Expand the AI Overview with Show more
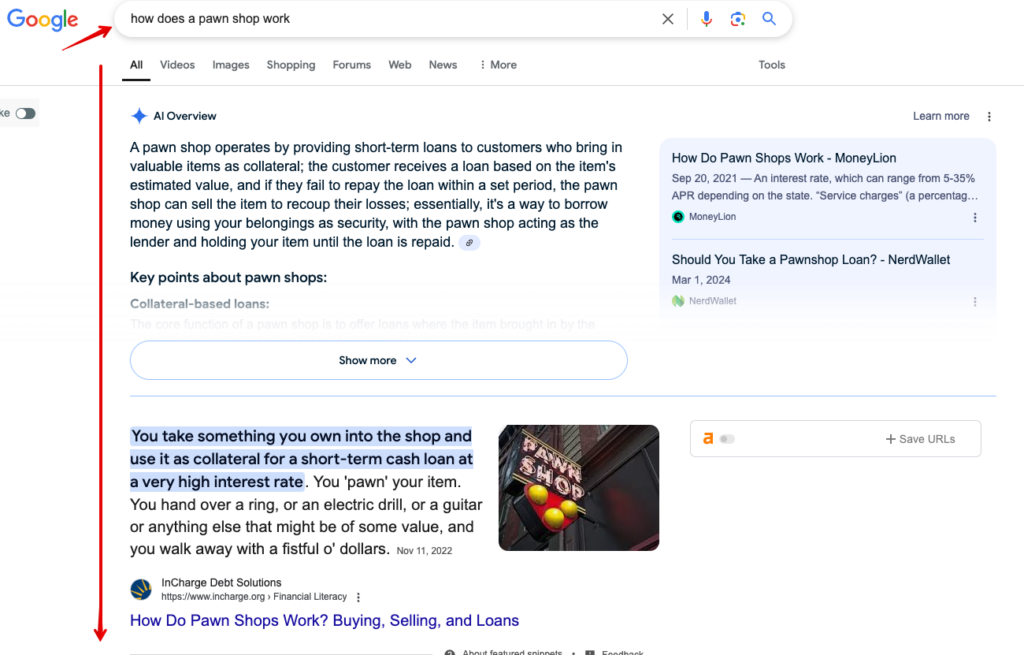1024x655 pixels. click(379, 360)
